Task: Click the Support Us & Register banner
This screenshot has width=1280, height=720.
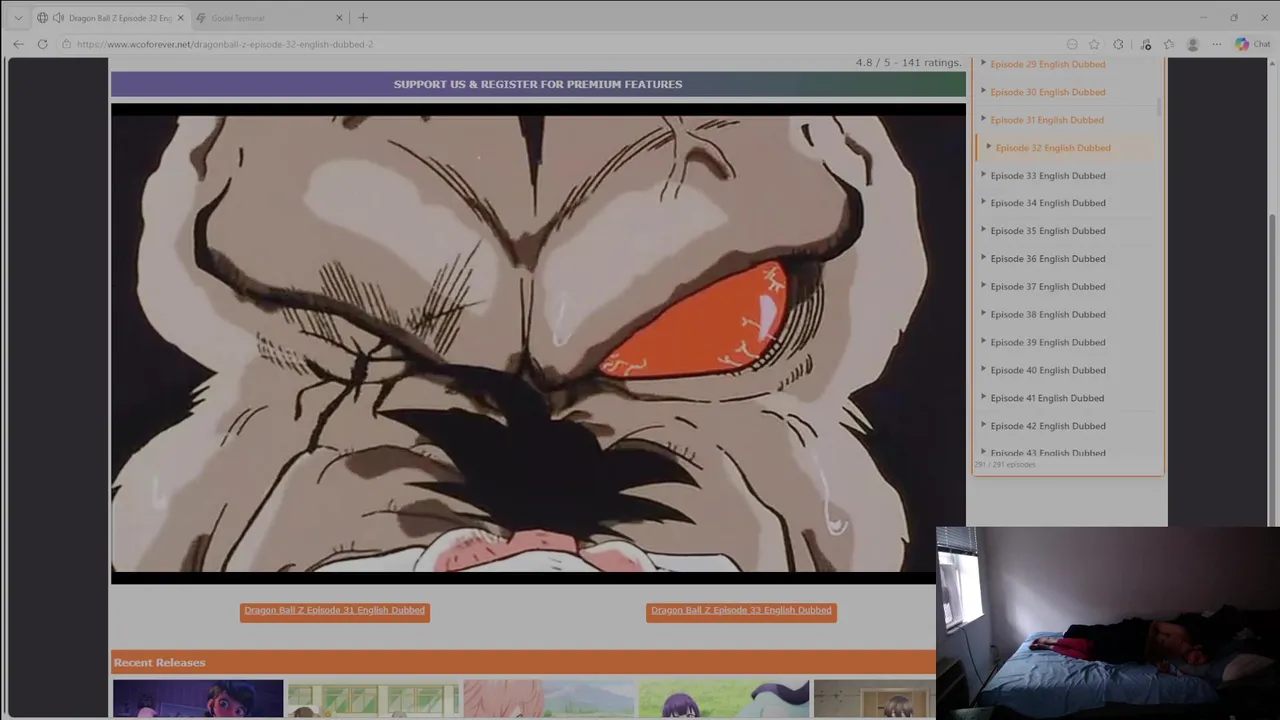Action: [538, 84]
